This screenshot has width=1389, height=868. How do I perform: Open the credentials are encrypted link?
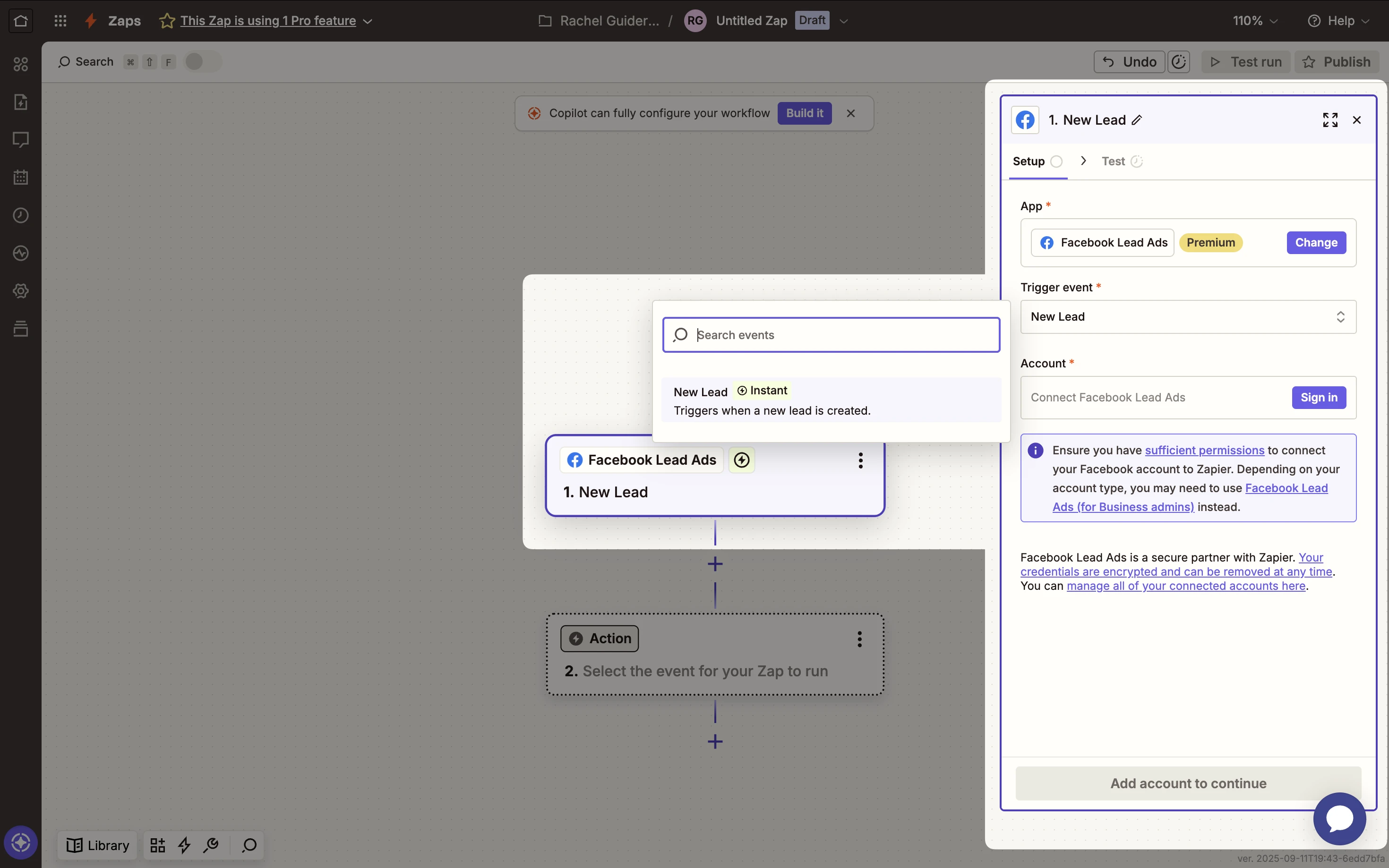click(1176, 565)
